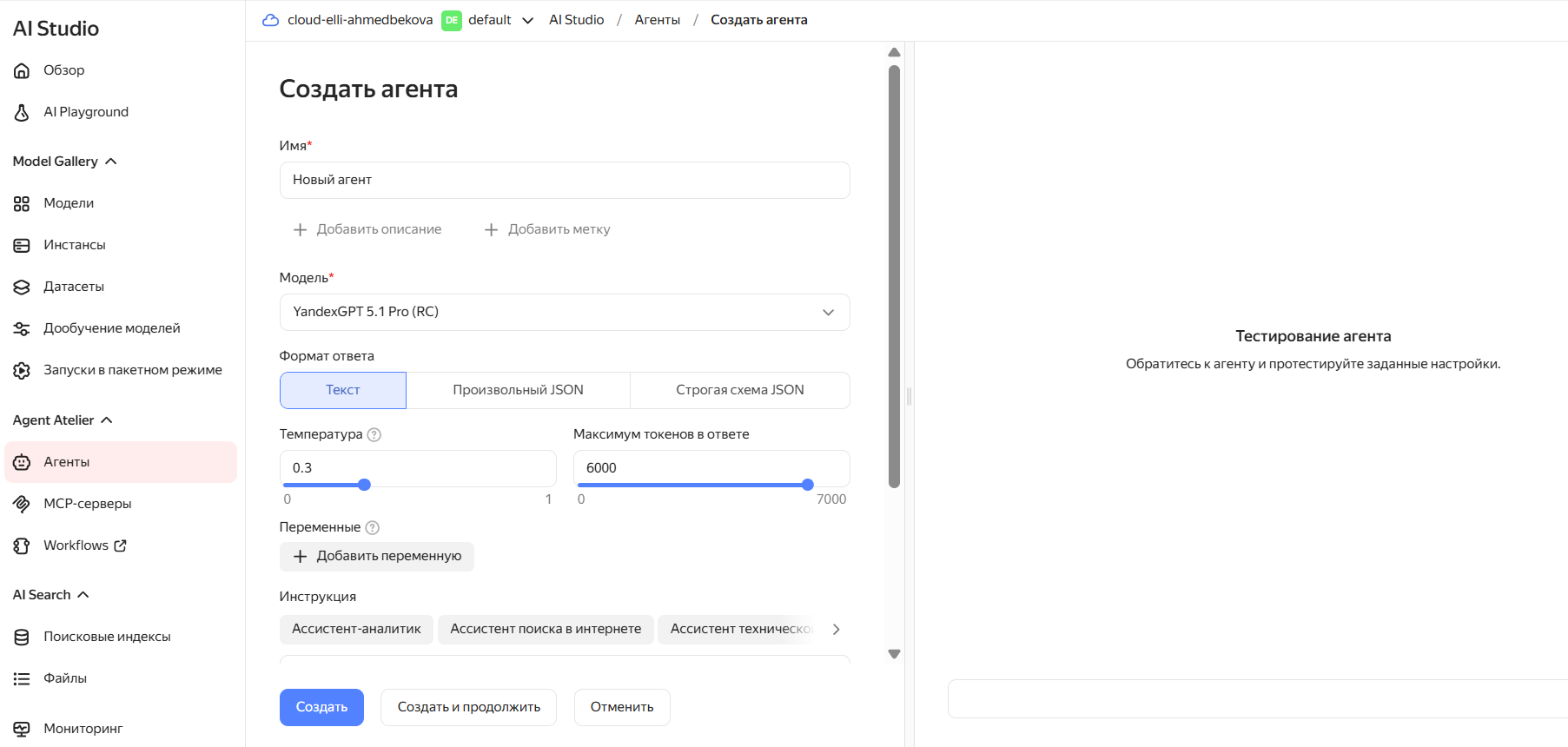Click the Поисковые индексы database icon

[x=22, y=637]
